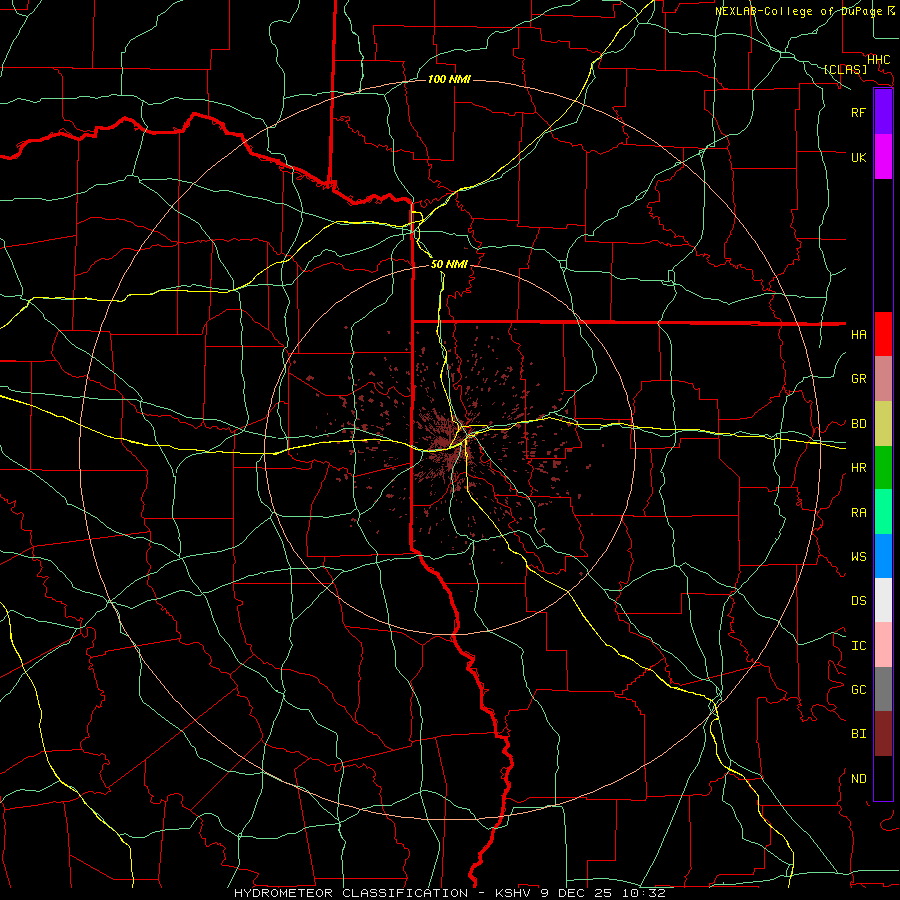Screen dimensions: 900x900
Task: Click the DS white legend swatch
Action: 883,600
